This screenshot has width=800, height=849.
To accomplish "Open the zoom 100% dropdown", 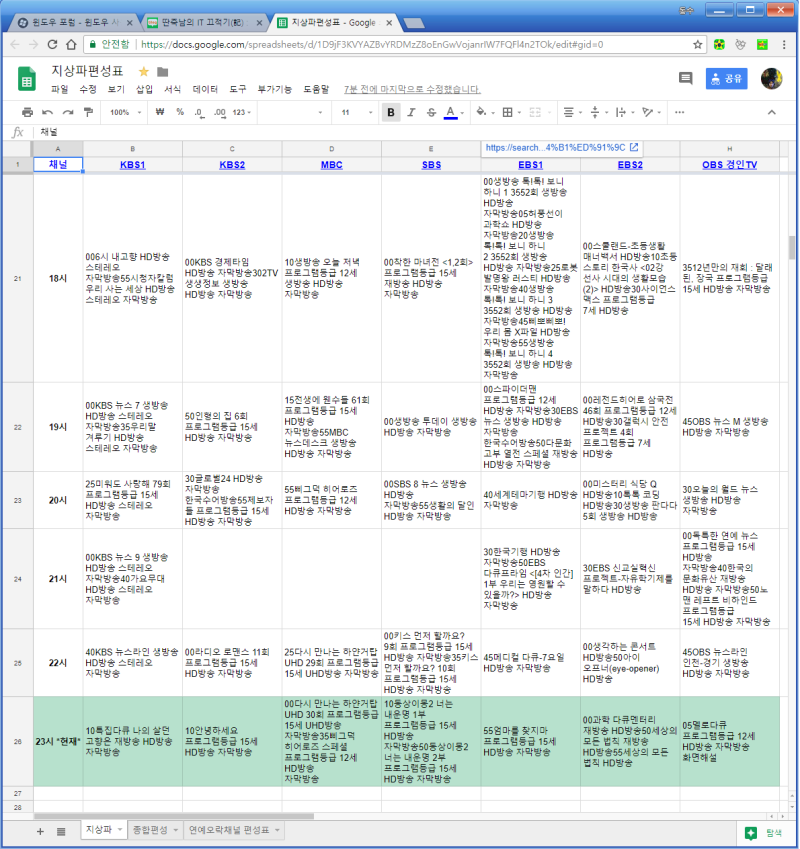I will [126, 112].
